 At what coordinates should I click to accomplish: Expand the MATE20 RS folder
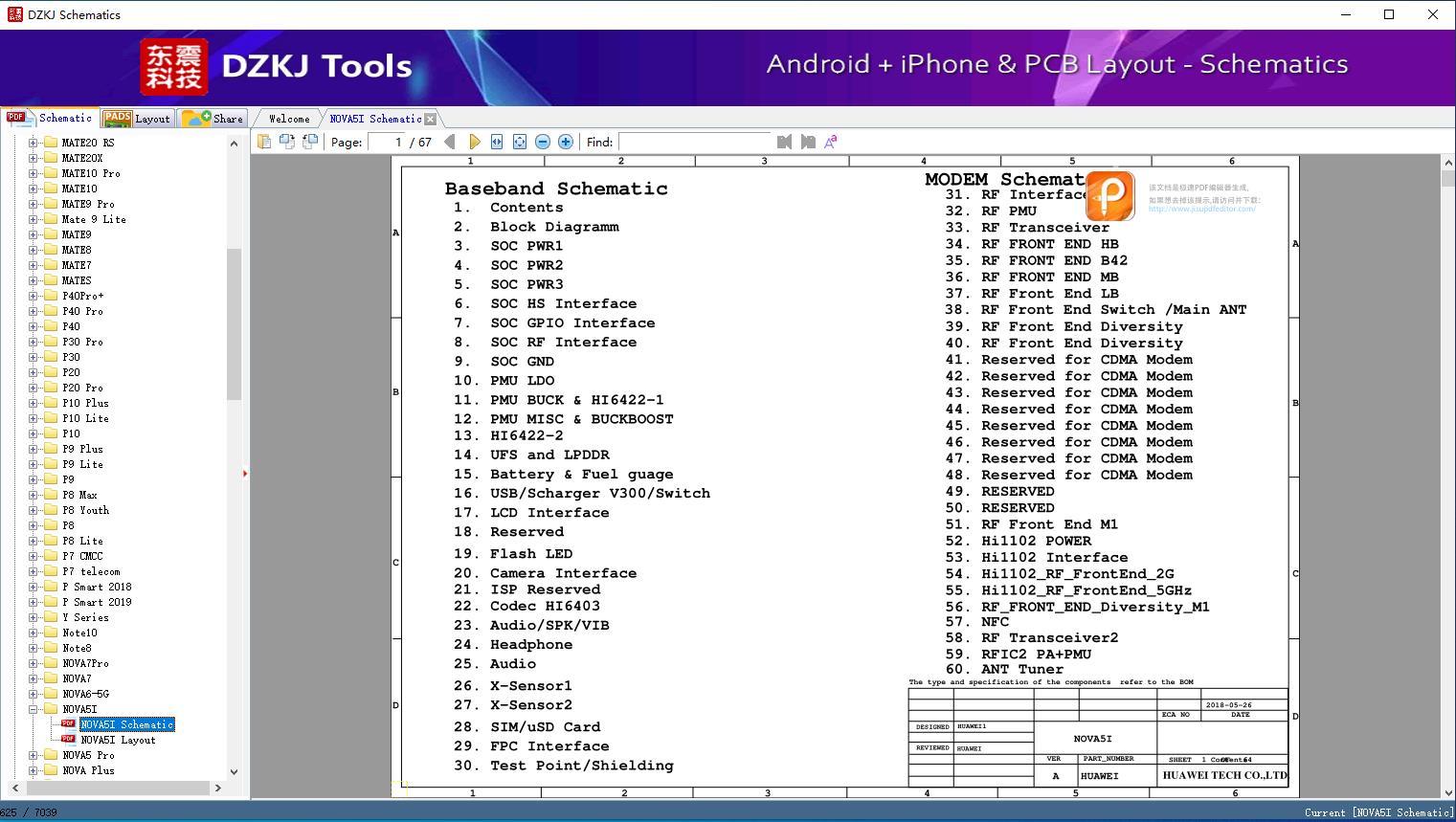(x=34, y=143)
